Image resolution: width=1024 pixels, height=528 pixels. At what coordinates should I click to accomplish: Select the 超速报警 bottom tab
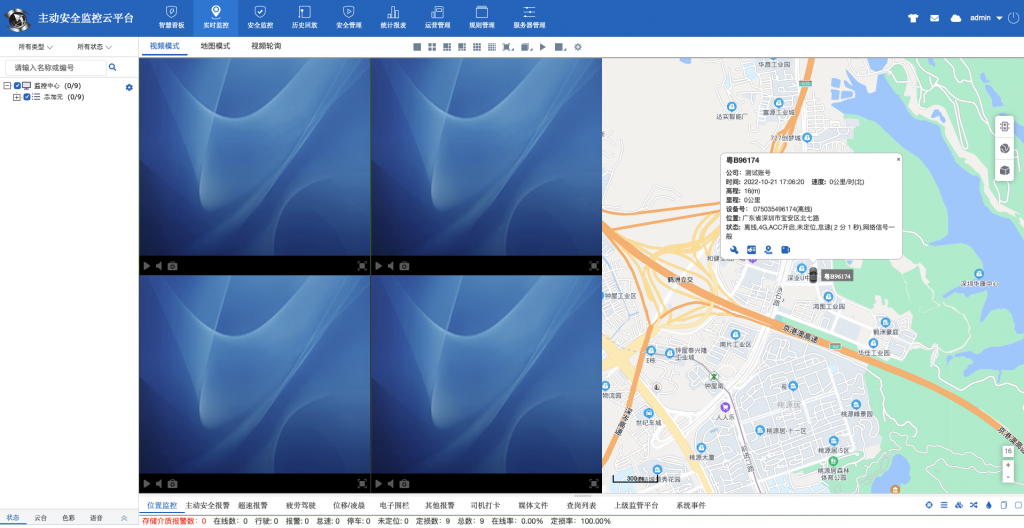pyautogui.click(x=253, y=505)
